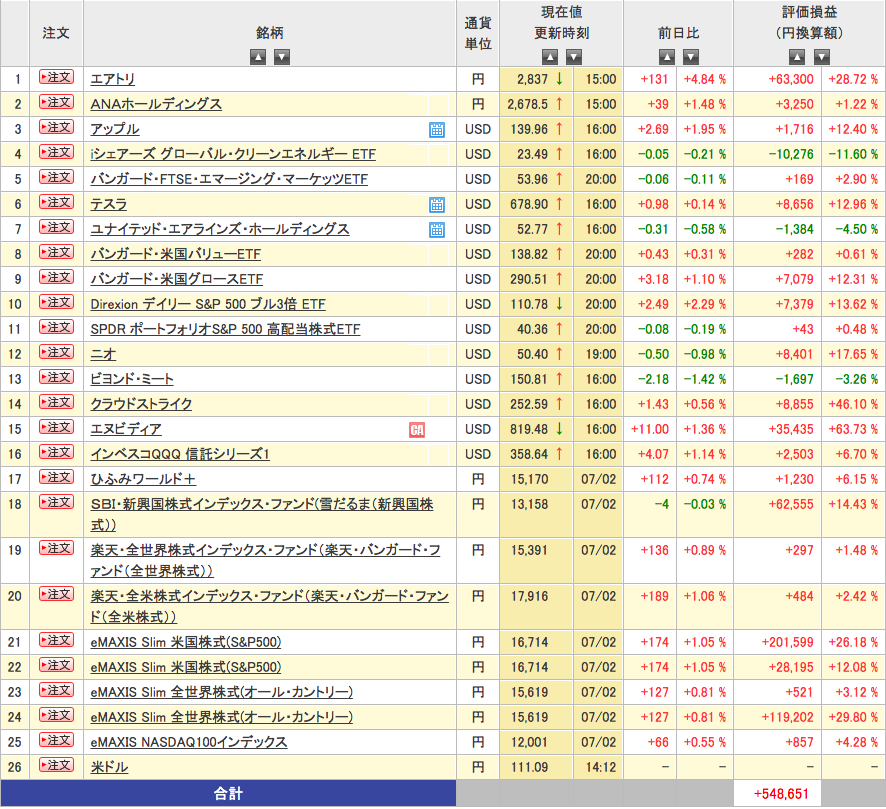Sort 銘柄 column descending with down arrow
Screen dimensions: 886x809
(282, 57)
